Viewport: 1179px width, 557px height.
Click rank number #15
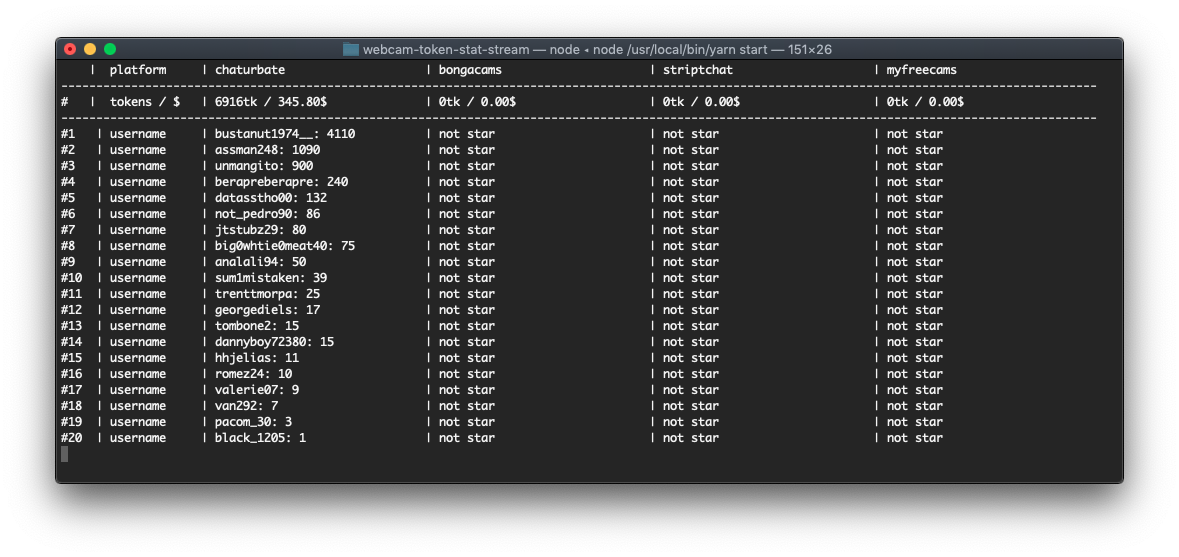coord(72,358)
